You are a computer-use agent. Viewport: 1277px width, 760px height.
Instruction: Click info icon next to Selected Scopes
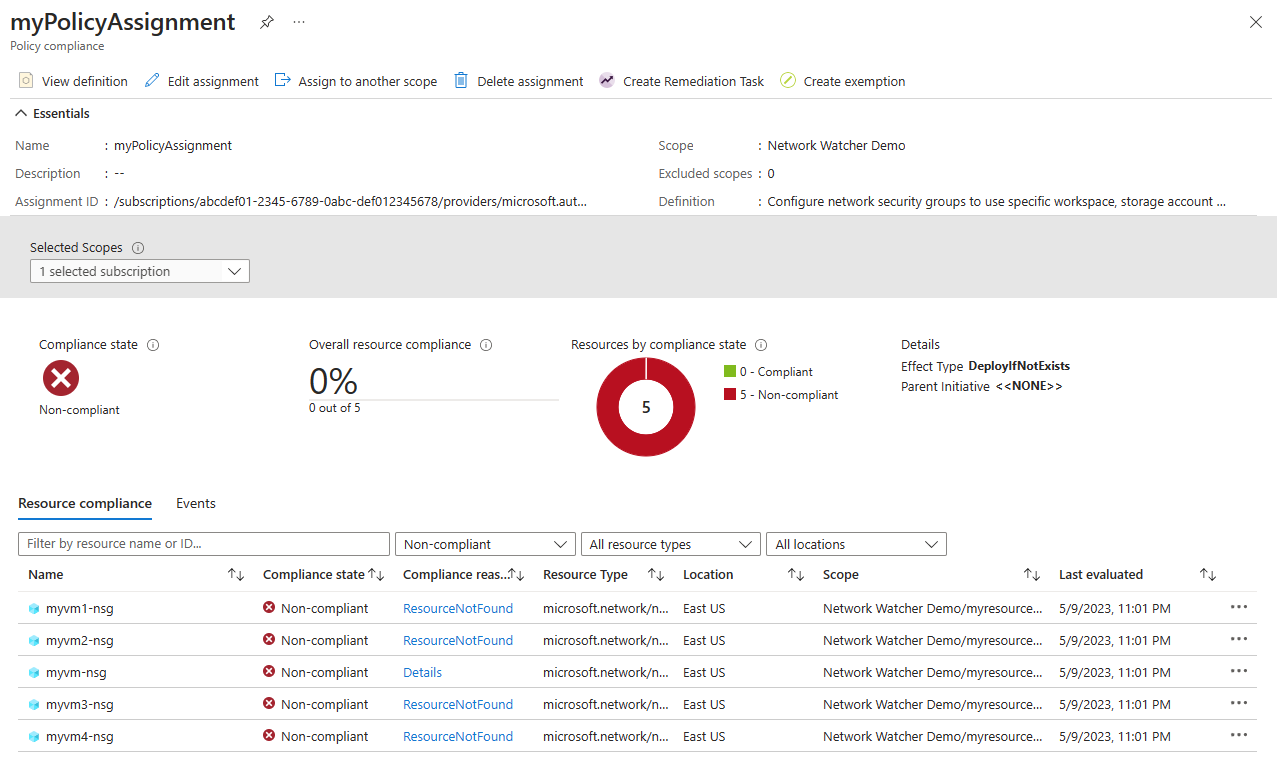(138, 248)
